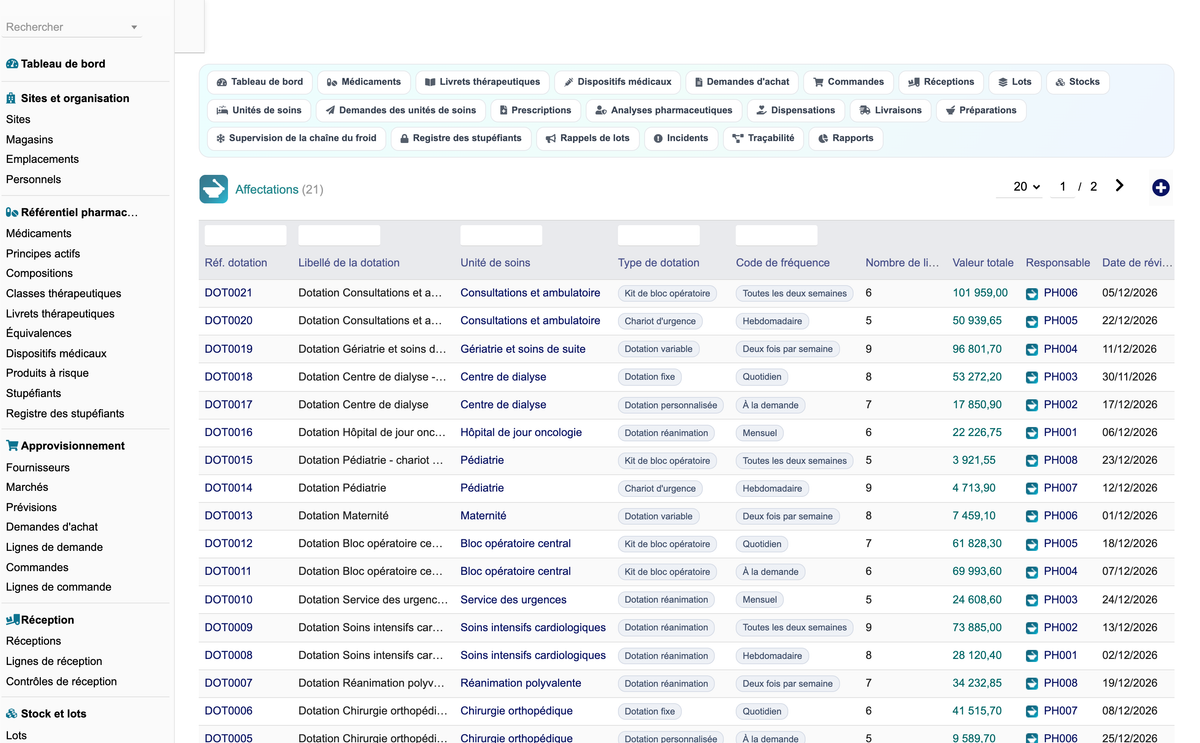Open the Unités de soins toolbar button
This screenshot has width=1200, height=743.
(x=259, y=110)
